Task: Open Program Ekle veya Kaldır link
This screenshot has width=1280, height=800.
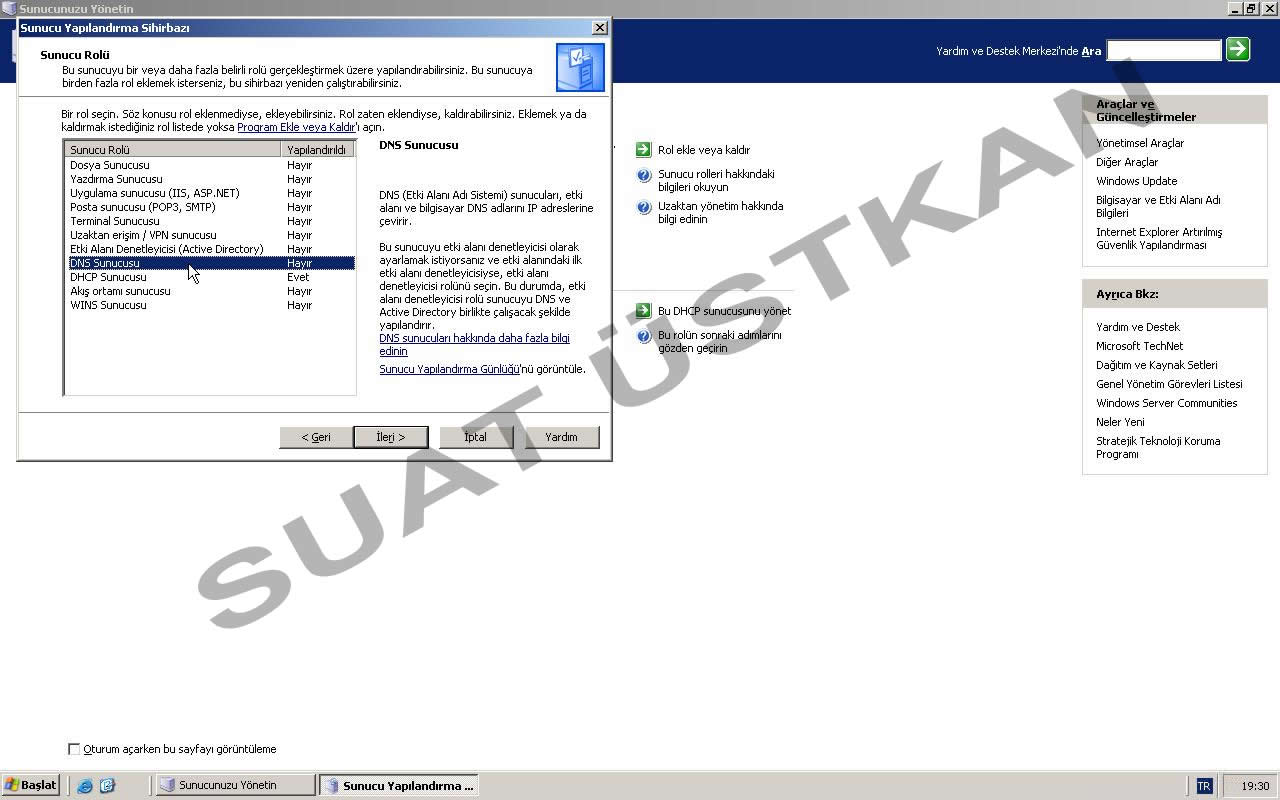Action: coord(296,127)
